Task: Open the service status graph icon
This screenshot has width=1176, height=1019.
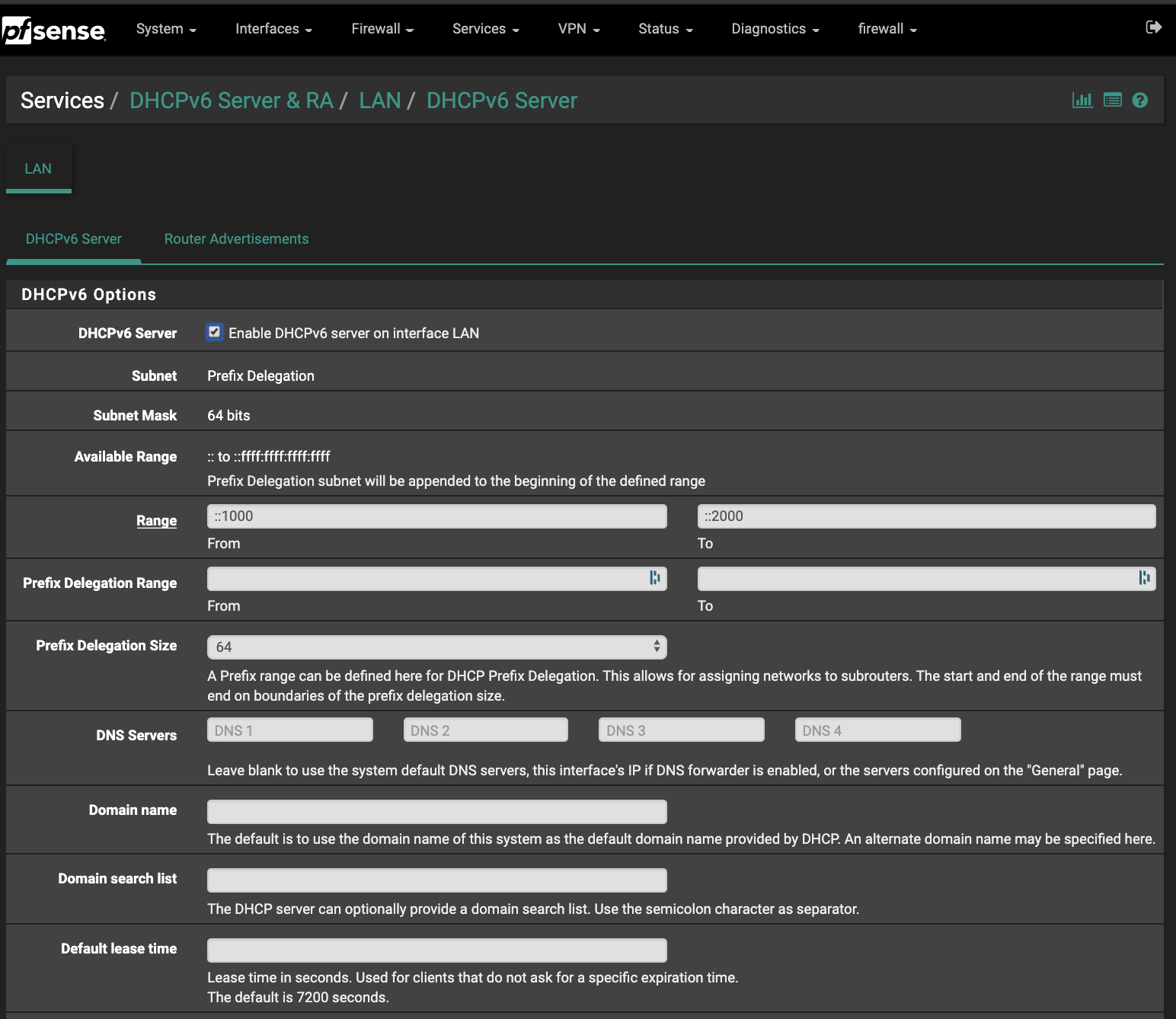Action: pos(1082,100)
